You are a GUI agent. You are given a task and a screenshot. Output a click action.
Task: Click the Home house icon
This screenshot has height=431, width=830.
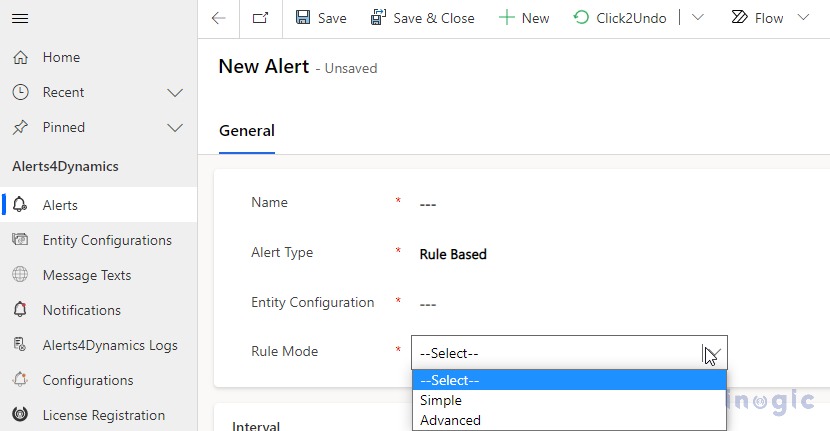20,57
